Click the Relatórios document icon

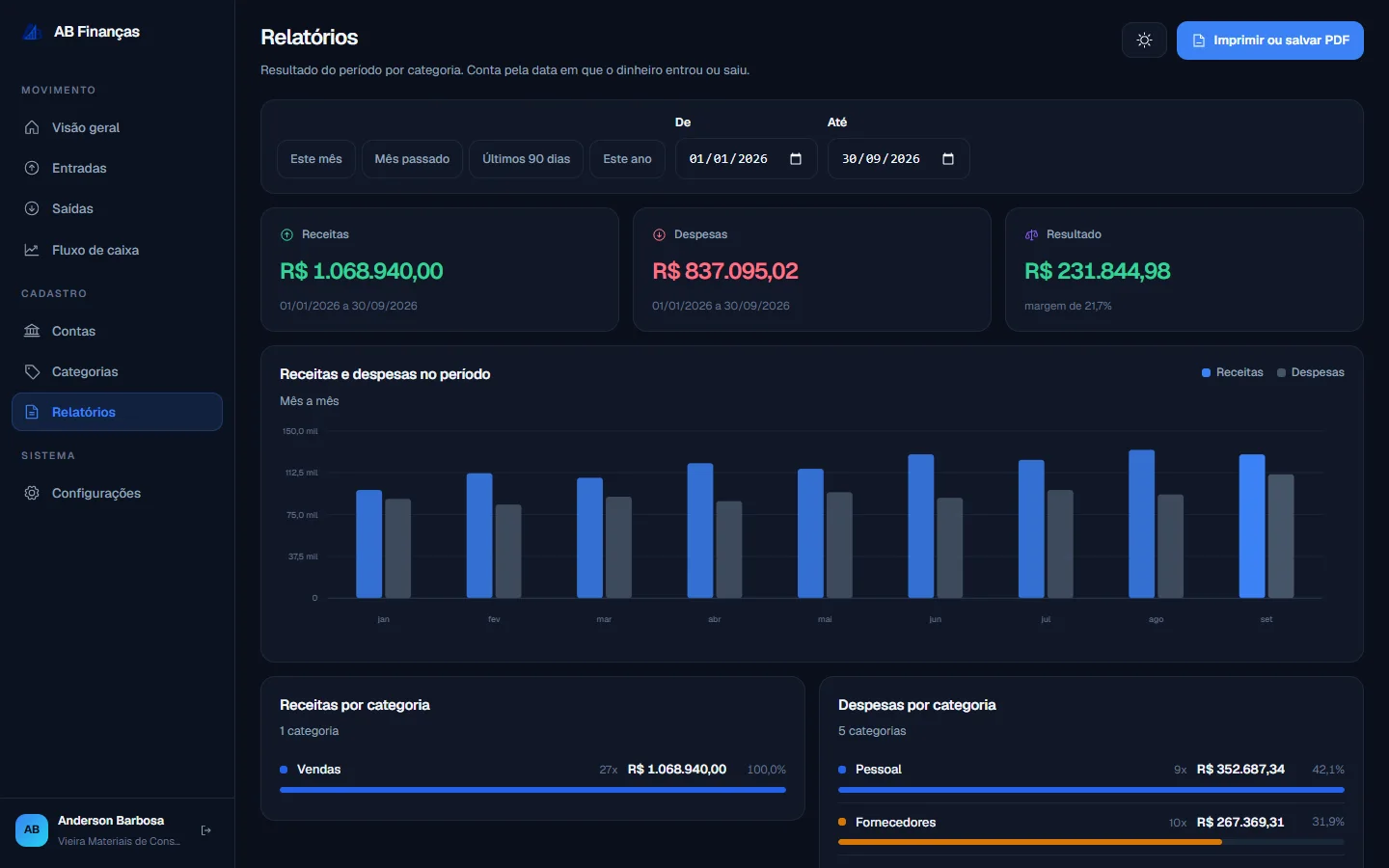click(32, 412)
